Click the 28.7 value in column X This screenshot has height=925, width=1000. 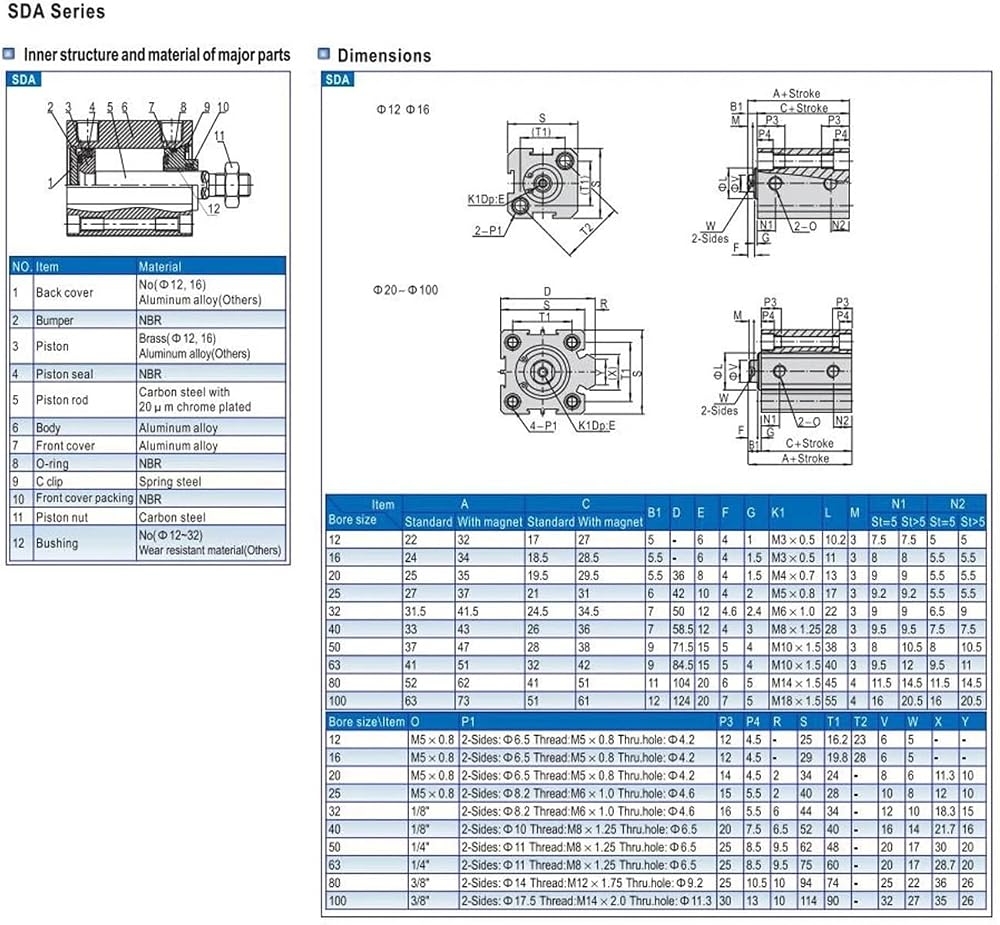click(945, 865)
